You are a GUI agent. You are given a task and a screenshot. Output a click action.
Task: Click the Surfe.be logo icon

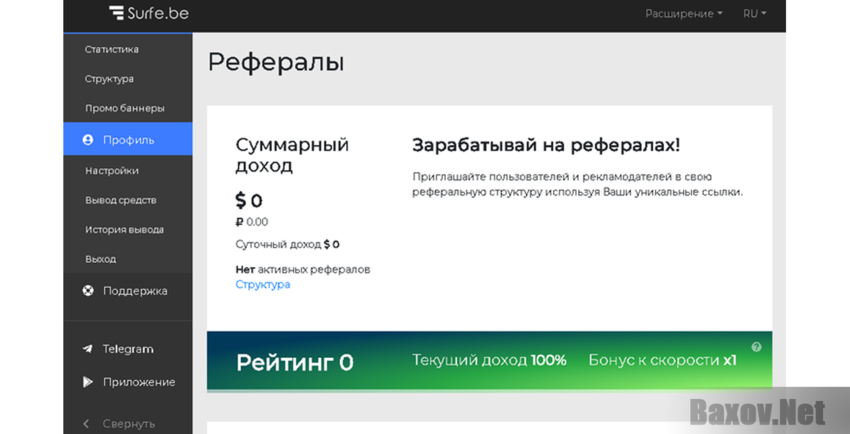click(117, 13)
